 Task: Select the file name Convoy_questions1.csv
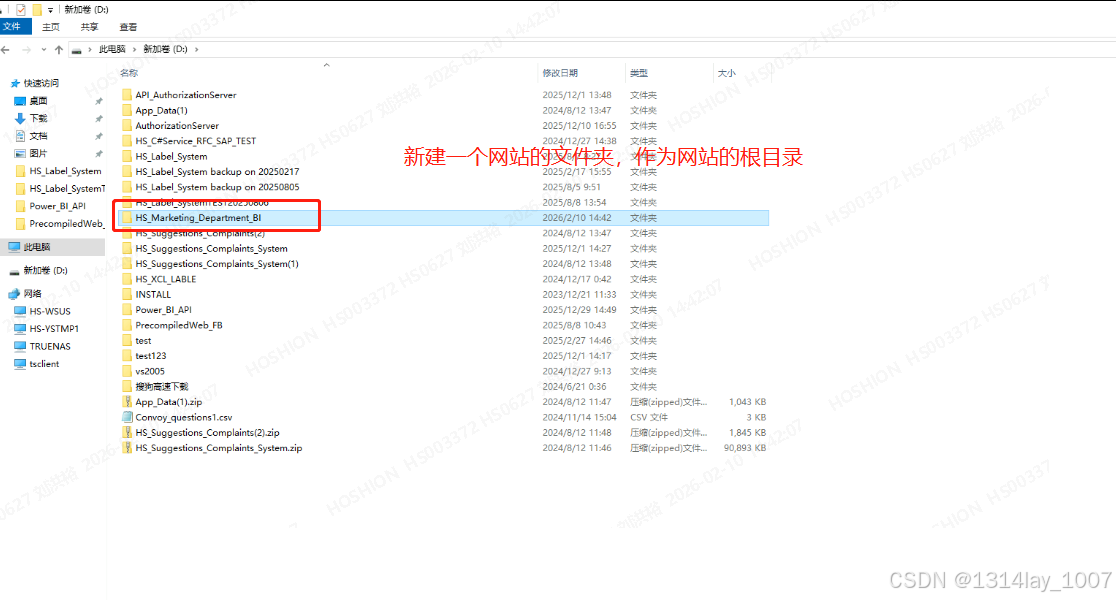(x=184, y=417)
